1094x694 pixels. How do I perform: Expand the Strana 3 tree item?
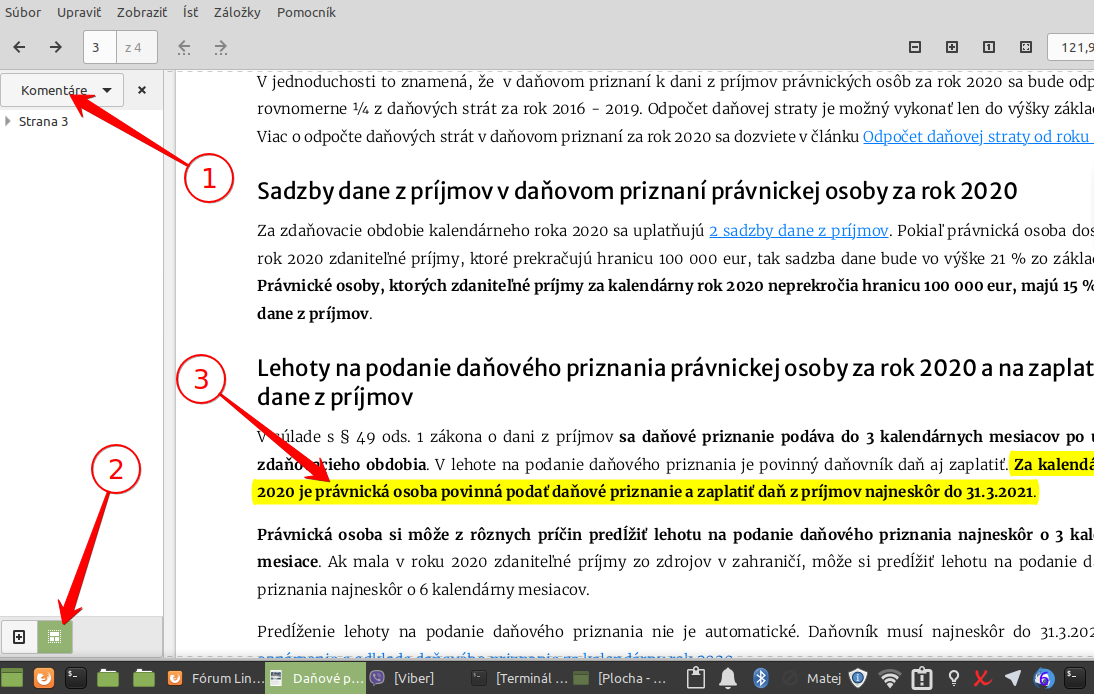[8, 122]
